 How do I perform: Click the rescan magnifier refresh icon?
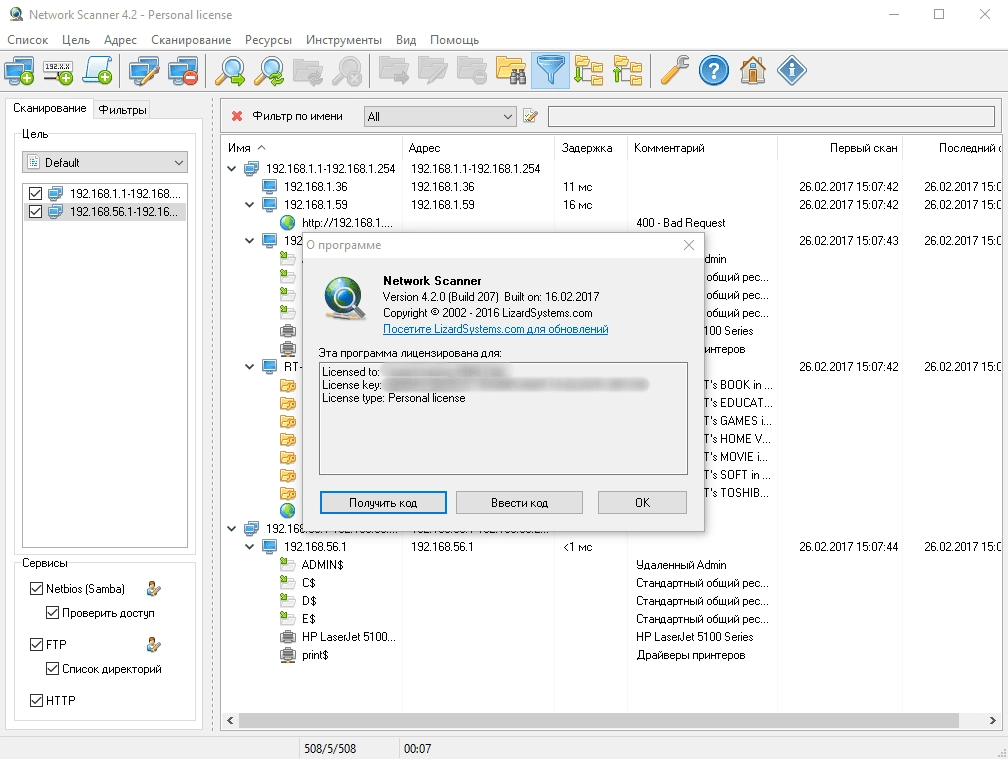coord(269,71)
